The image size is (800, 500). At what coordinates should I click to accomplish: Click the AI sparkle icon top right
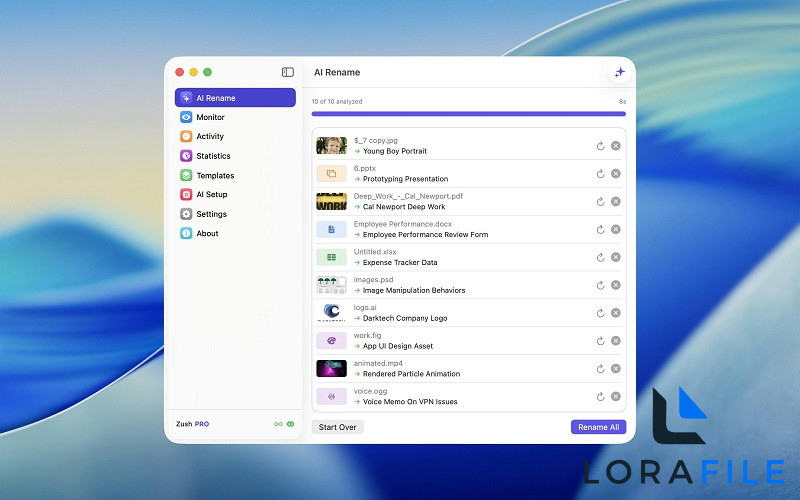[x=620, y=72]
